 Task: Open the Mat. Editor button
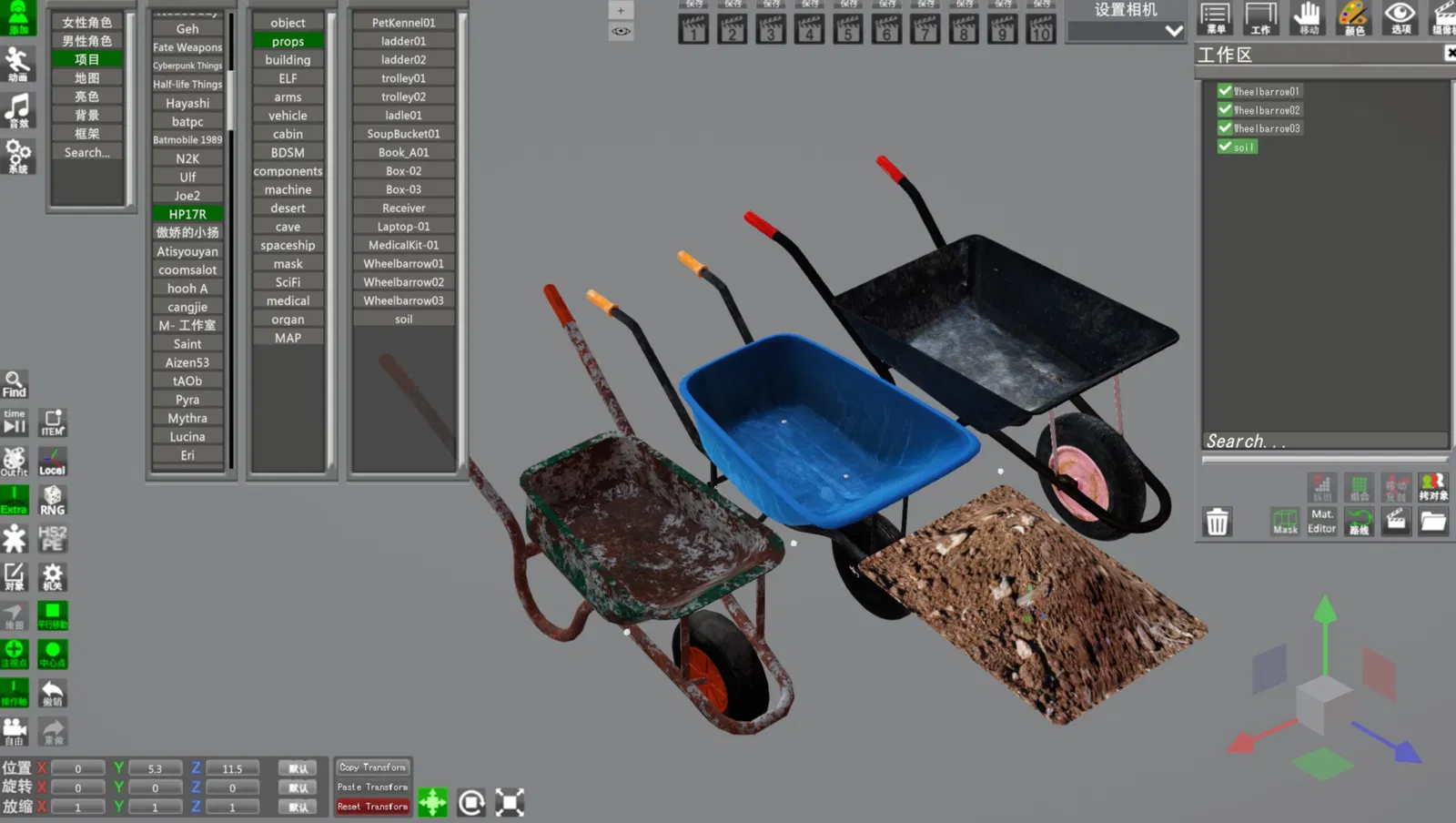[x=1322, y=522]
